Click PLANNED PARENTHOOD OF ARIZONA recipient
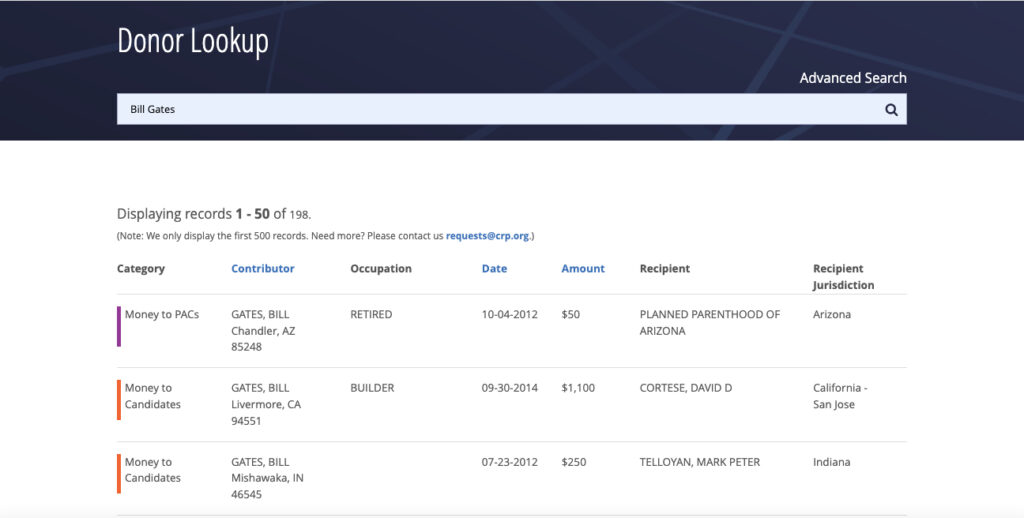1024x518 pixels. pos(710,323)
